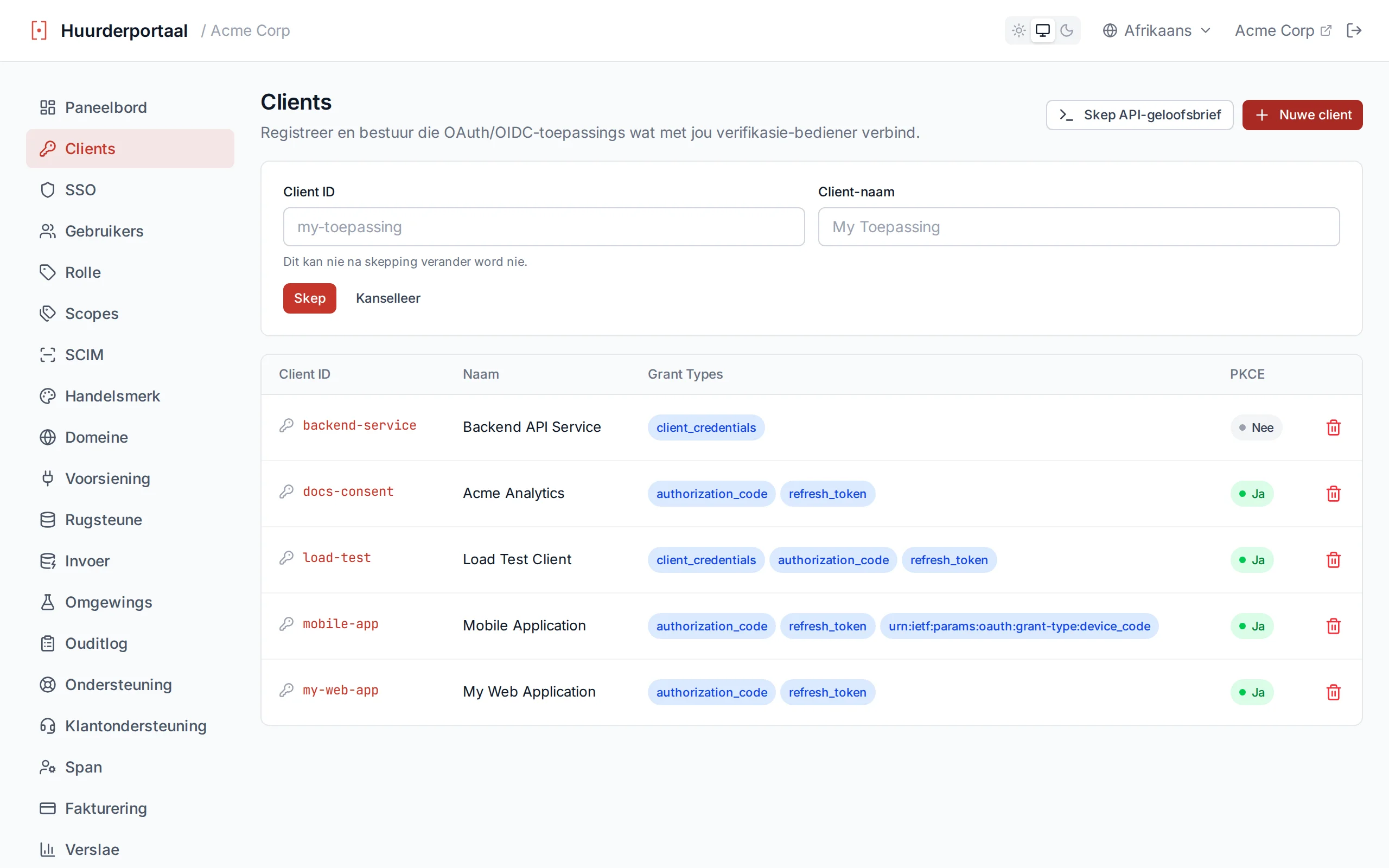Open Paneelbord in sidebar

[130, 107]
